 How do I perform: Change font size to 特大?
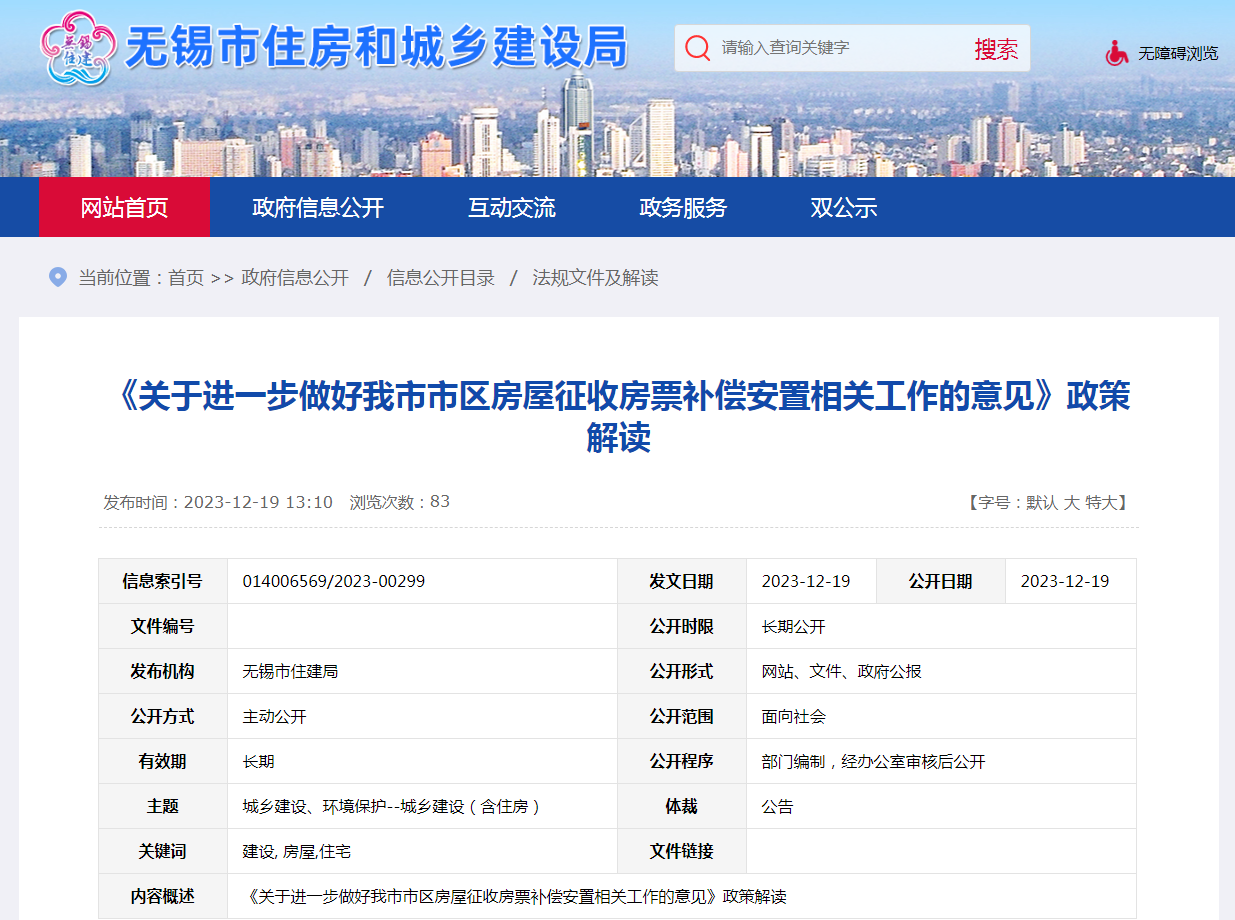pyautogui.click(x=1101, y=502)
